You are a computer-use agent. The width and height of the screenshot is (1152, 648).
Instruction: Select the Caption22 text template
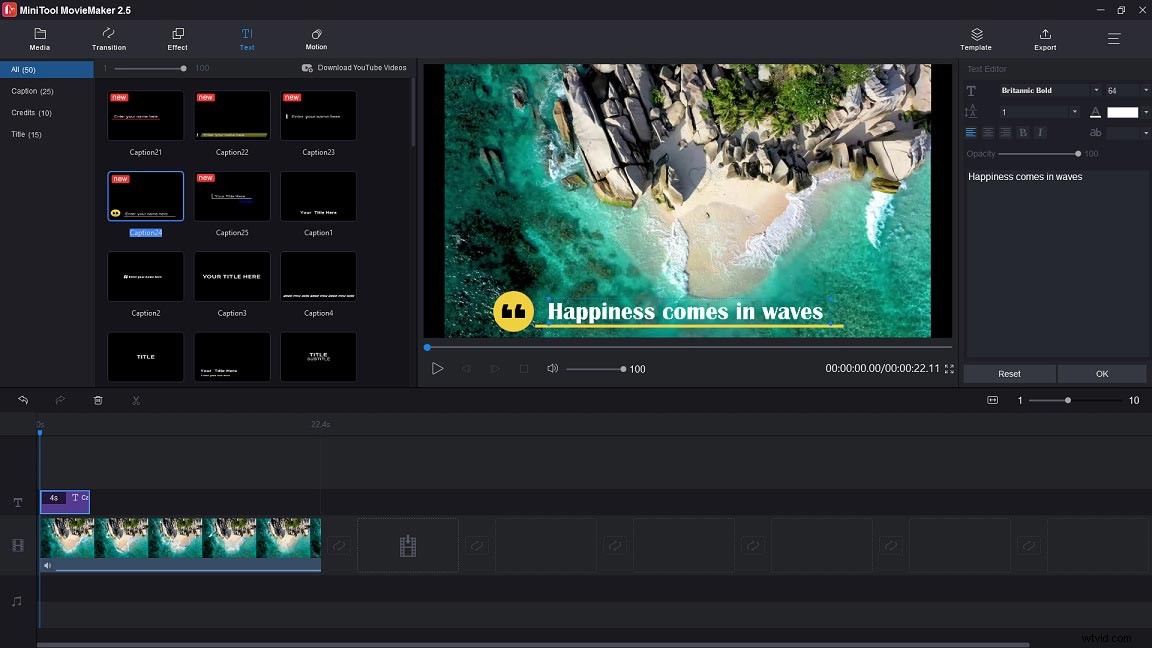[232, 115]
